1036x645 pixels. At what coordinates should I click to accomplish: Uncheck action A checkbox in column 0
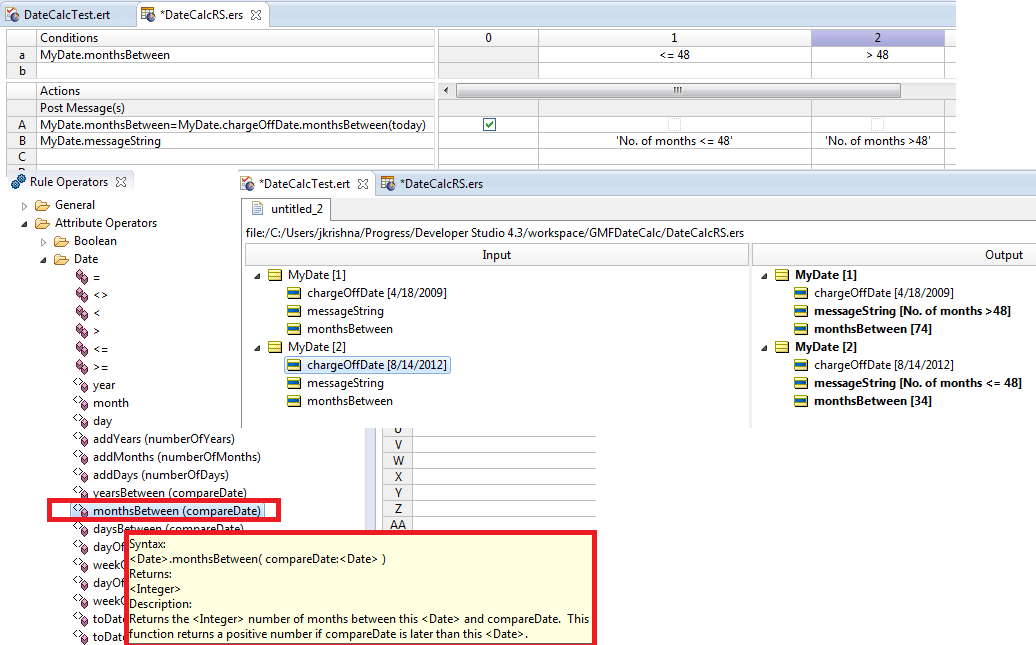pyautogui.click(x=490, y=124)
